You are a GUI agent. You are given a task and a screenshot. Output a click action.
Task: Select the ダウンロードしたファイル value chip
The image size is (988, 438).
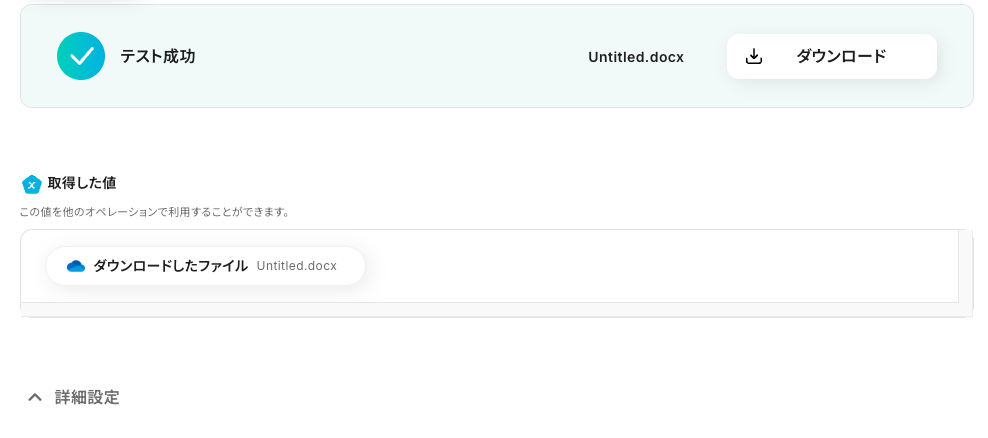coord(205,266)
